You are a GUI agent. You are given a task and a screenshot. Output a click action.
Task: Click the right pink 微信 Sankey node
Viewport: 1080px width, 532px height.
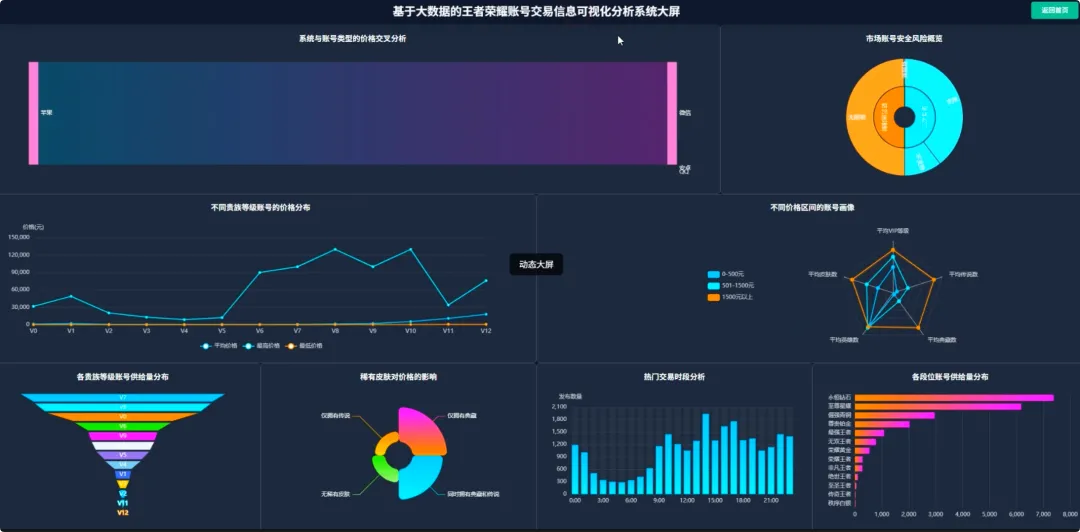tap(672, 113)
